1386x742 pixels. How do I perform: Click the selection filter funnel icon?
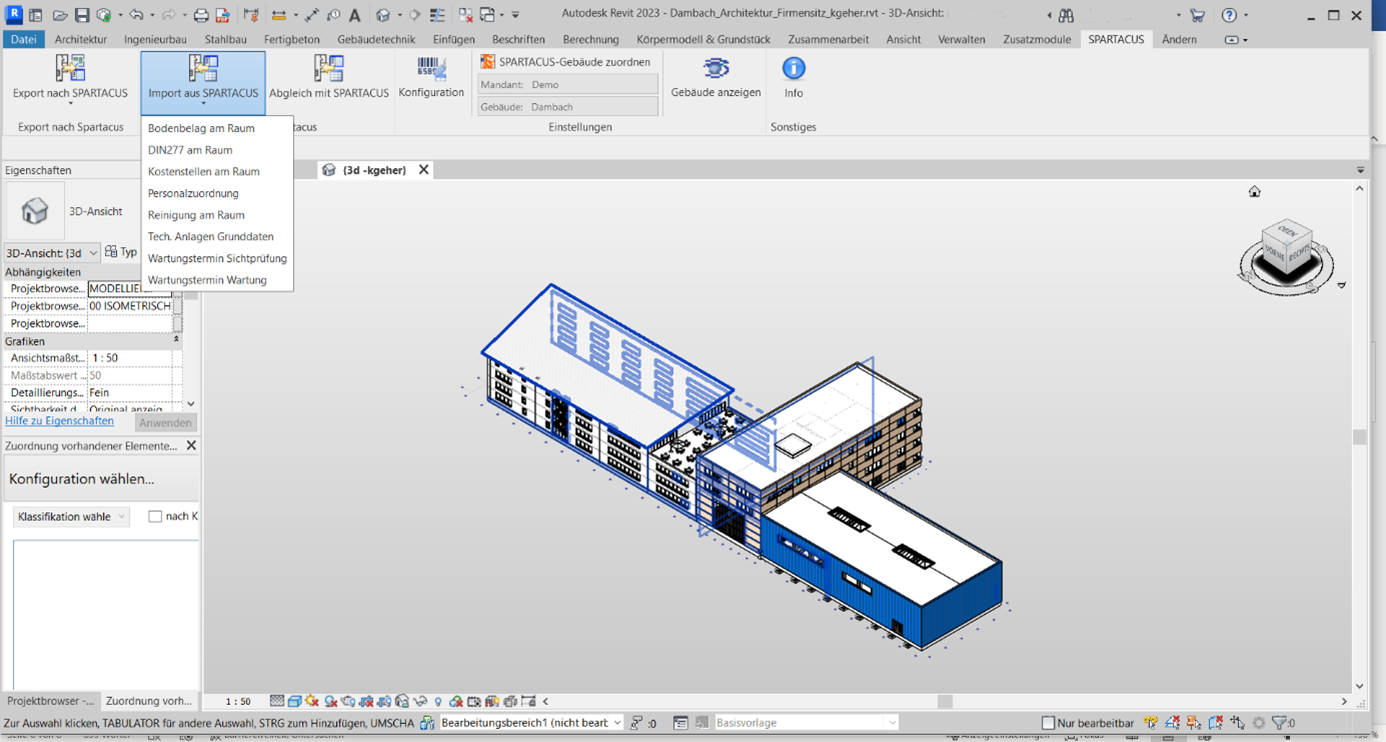pos(1279,722)
